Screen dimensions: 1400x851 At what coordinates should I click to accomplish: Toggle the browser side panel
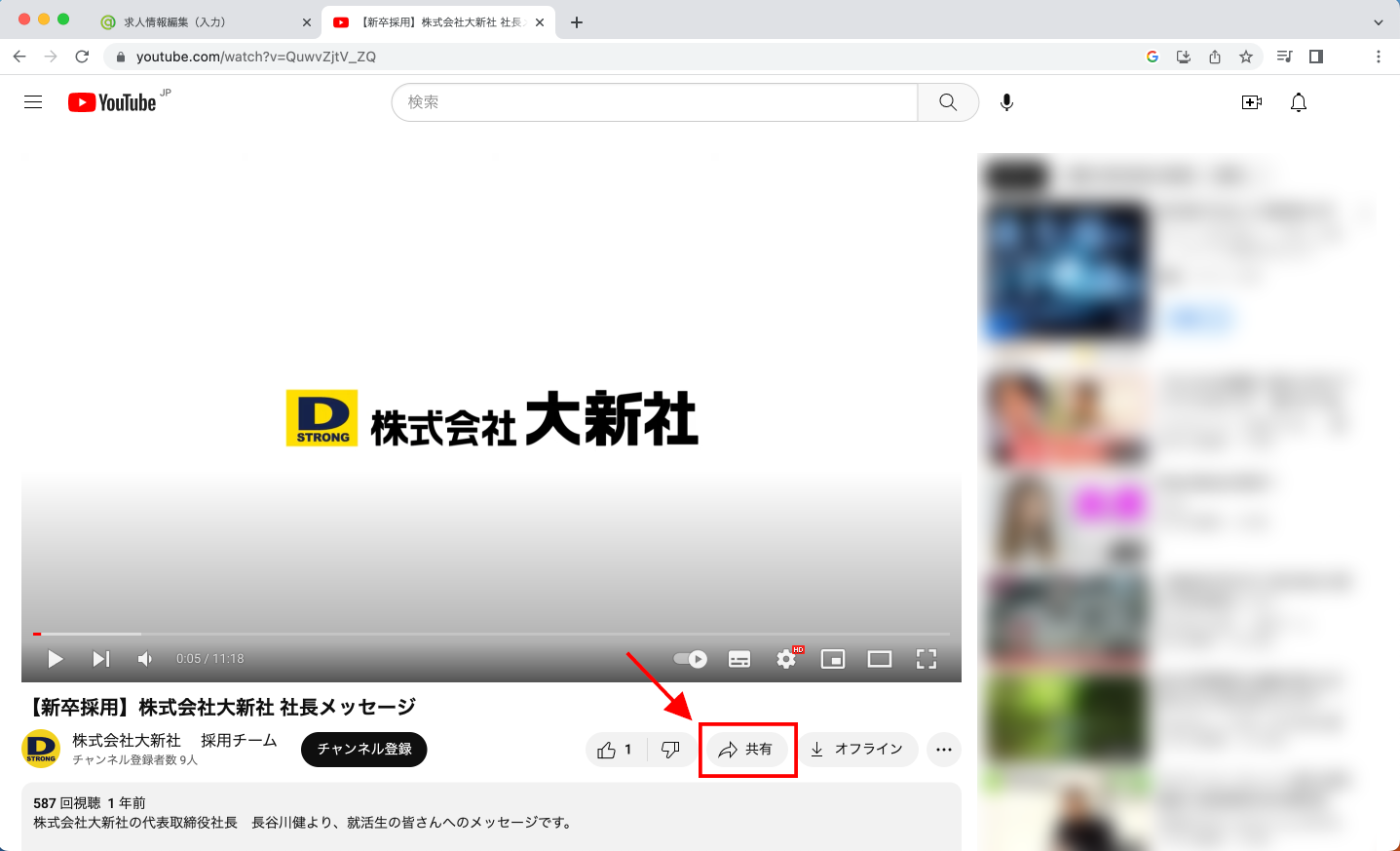(1316, 57)
